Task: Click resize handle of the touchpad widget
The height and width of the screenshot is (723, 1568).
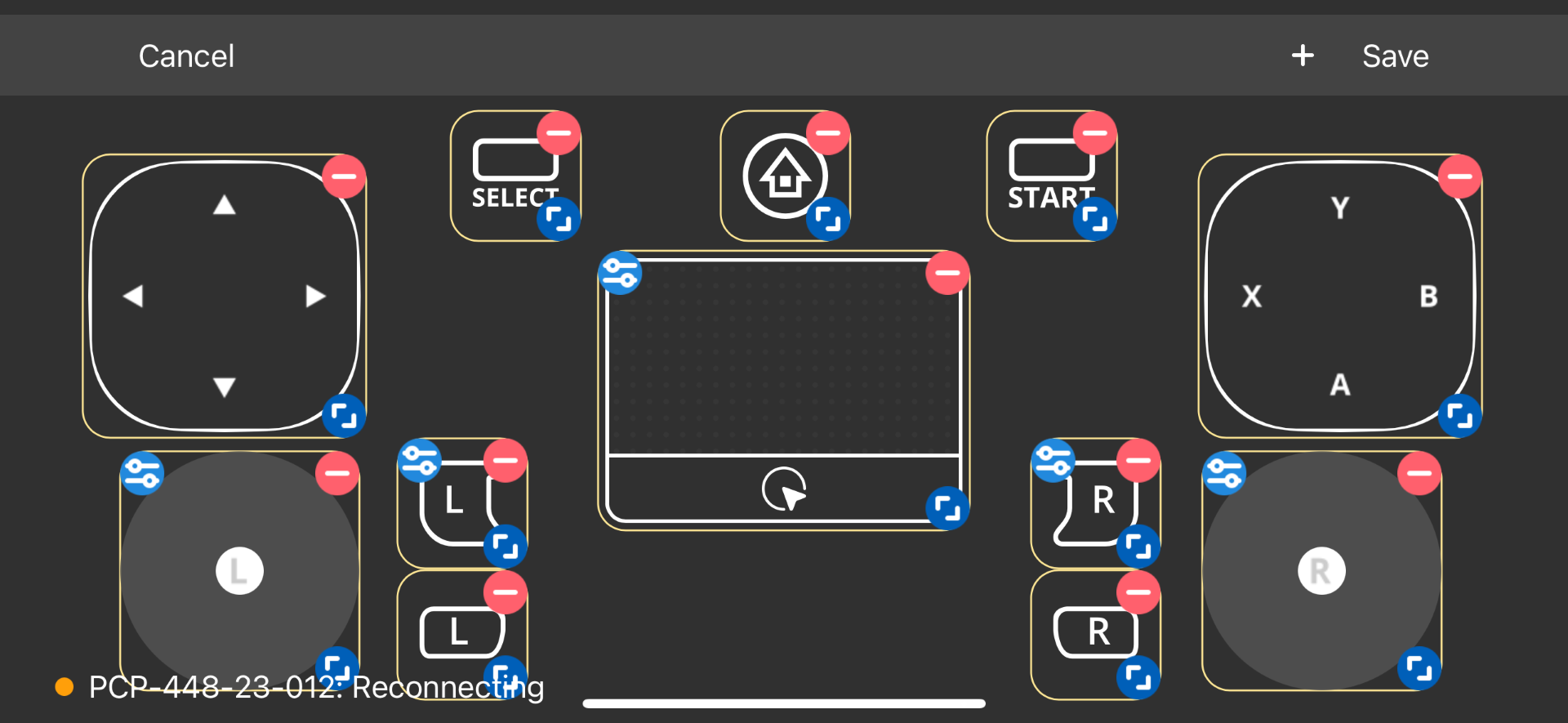Action: [947, 508]
